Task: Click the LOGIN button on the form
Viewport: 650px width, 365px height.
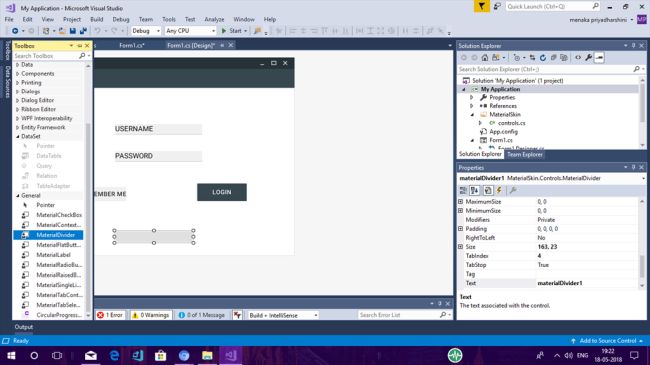Action: coord(222,192)
